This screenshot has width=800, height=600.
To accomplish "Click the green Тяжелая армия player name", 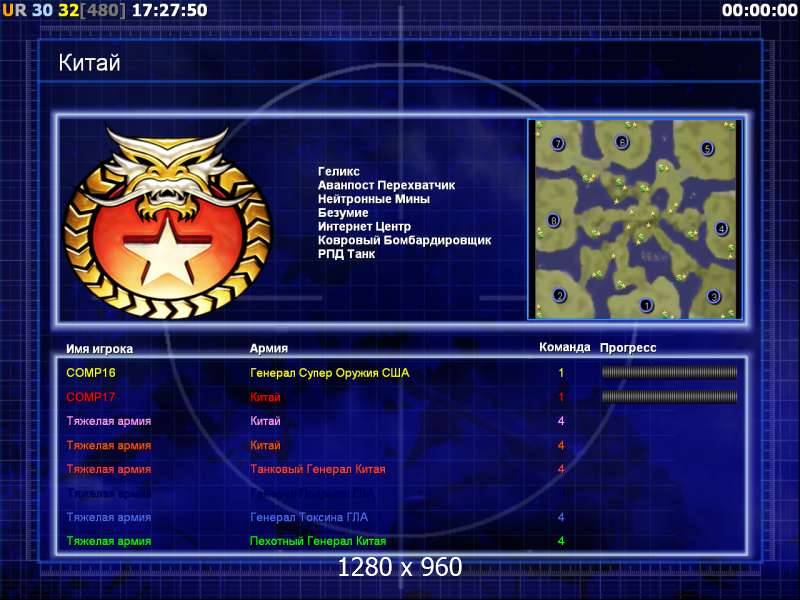I will (x=109, y=541).
